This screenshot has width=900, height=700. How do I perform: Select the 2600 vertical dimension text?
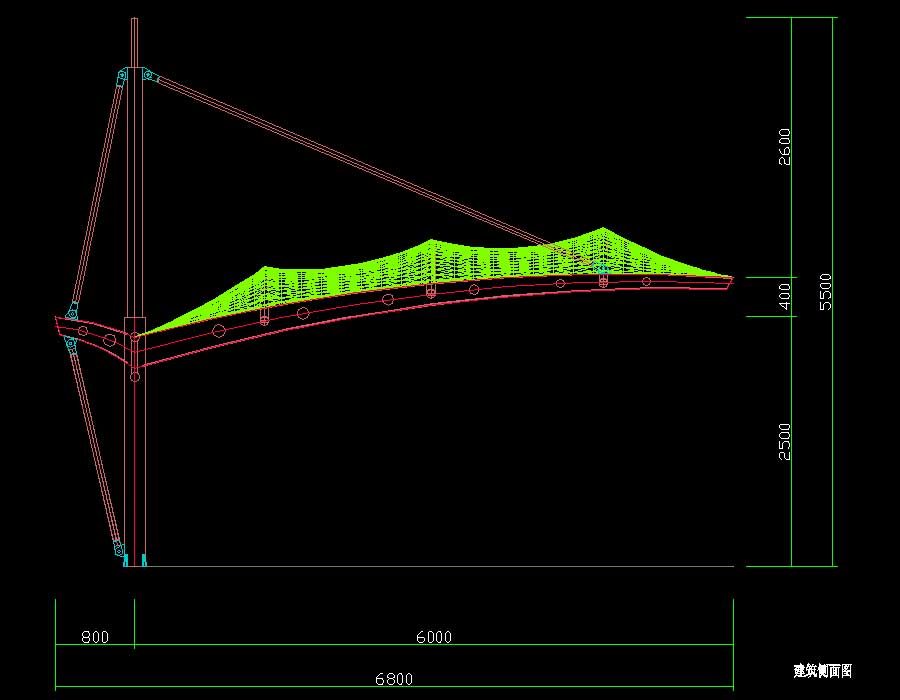(x=784, y=147)
